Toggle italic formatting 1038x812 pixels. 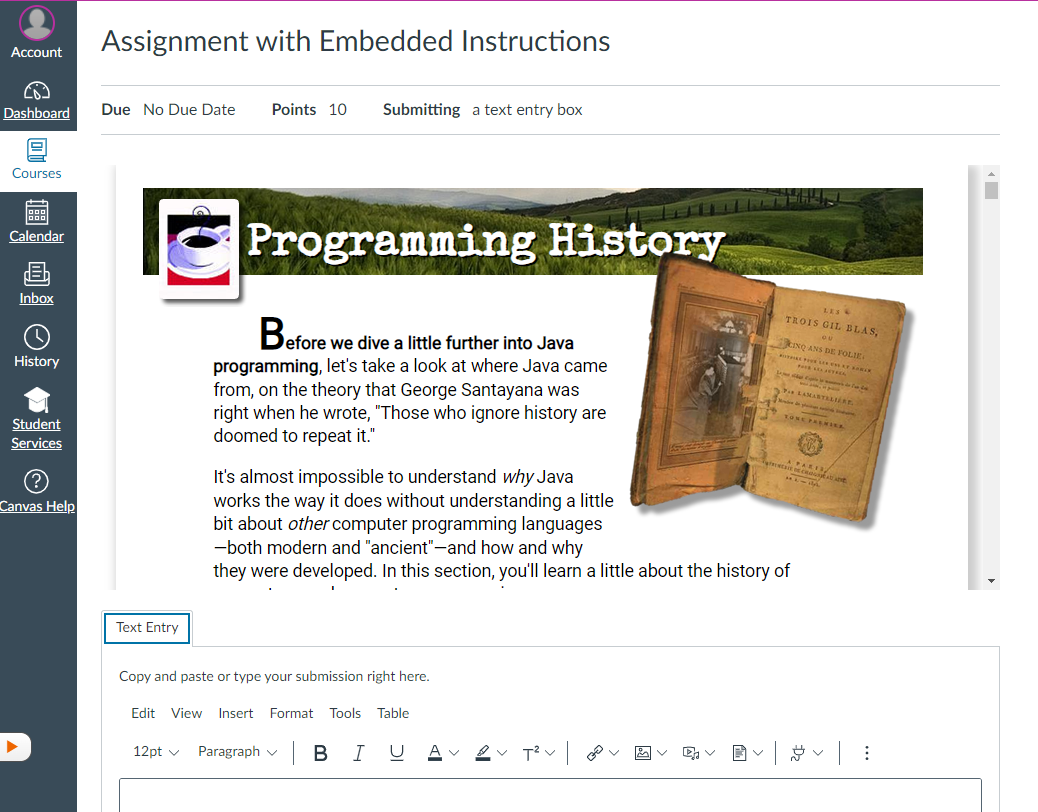point(359,753)
